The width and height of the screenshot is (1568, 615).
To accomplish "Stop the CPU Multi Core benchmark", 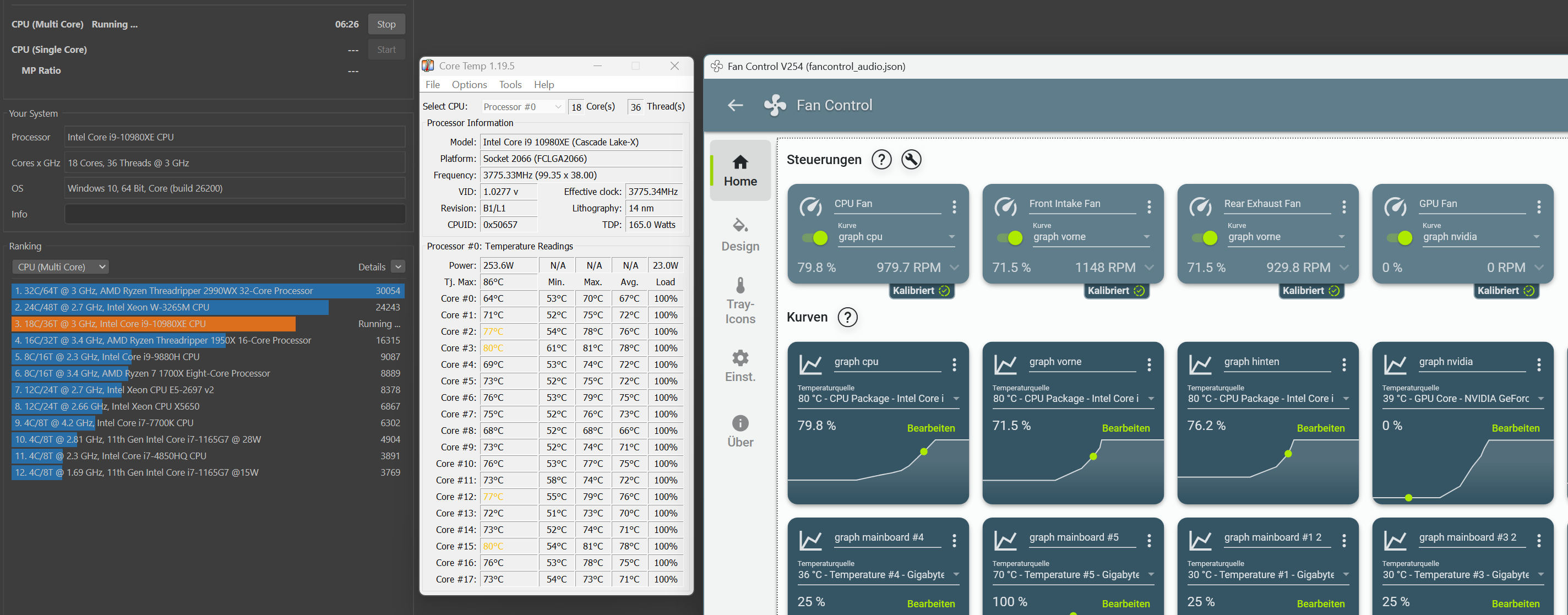I will click(x=386, y=24).
